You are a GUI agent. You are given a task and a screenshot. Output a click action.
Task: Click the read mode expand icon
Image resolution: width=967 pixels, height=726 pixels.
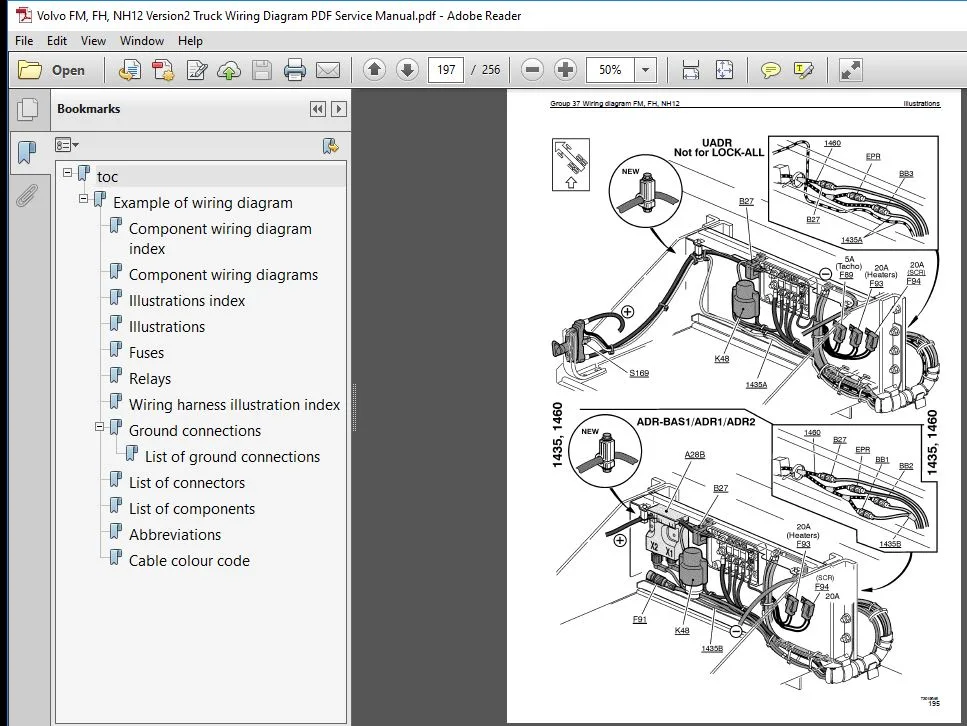point(850,70)
